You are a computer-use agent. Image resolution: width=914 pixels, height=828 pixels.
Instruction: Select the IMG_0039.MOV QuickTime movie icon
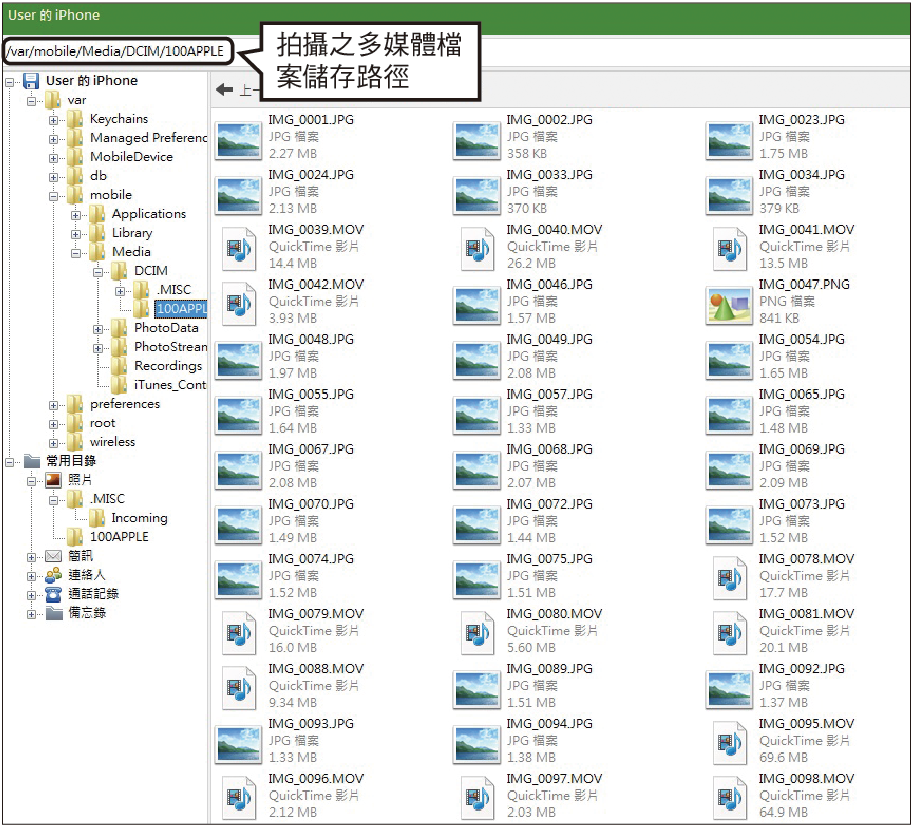coord(239,250)
